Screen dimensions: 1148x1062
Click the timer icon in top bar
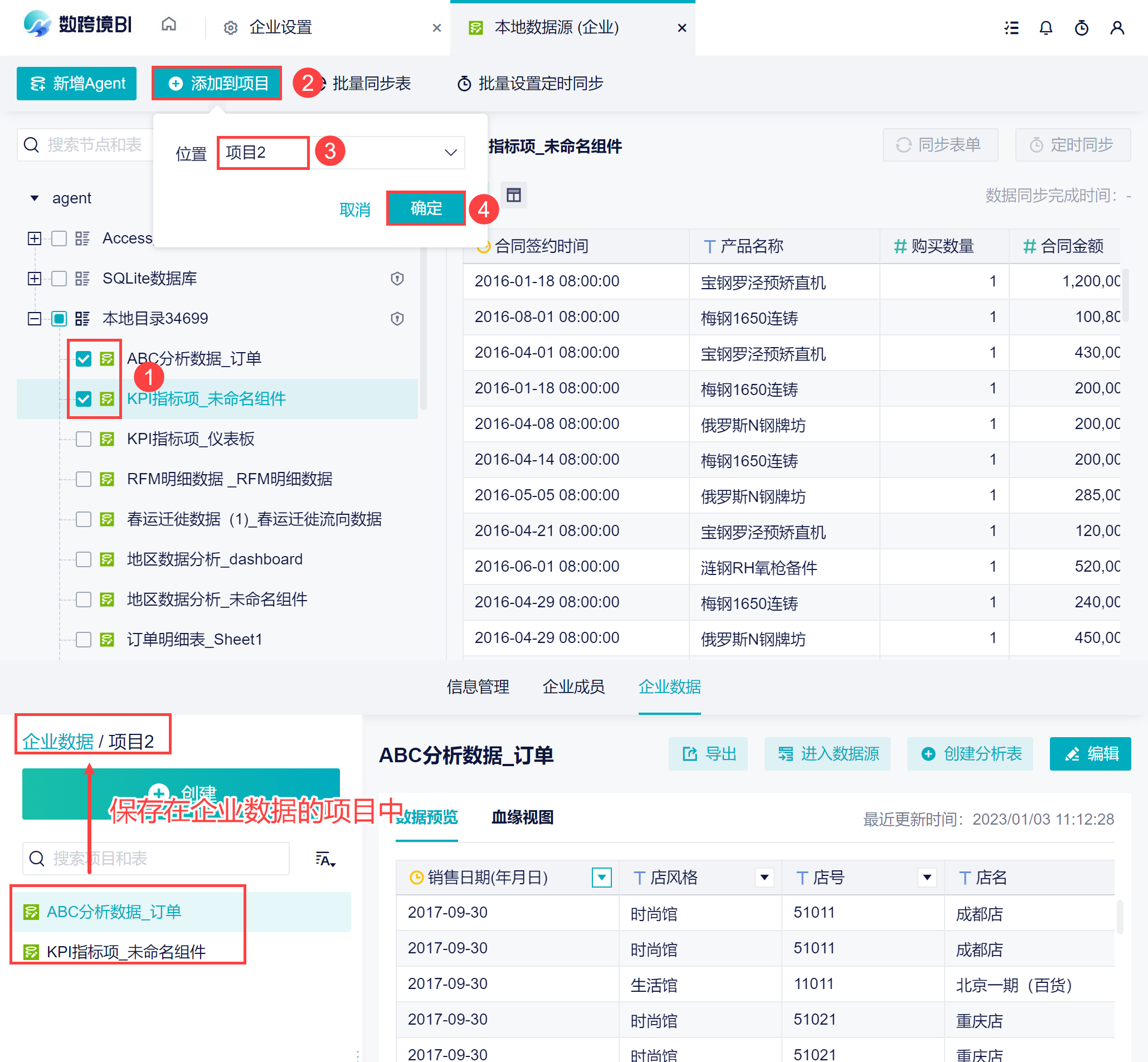coord(1081,28)
